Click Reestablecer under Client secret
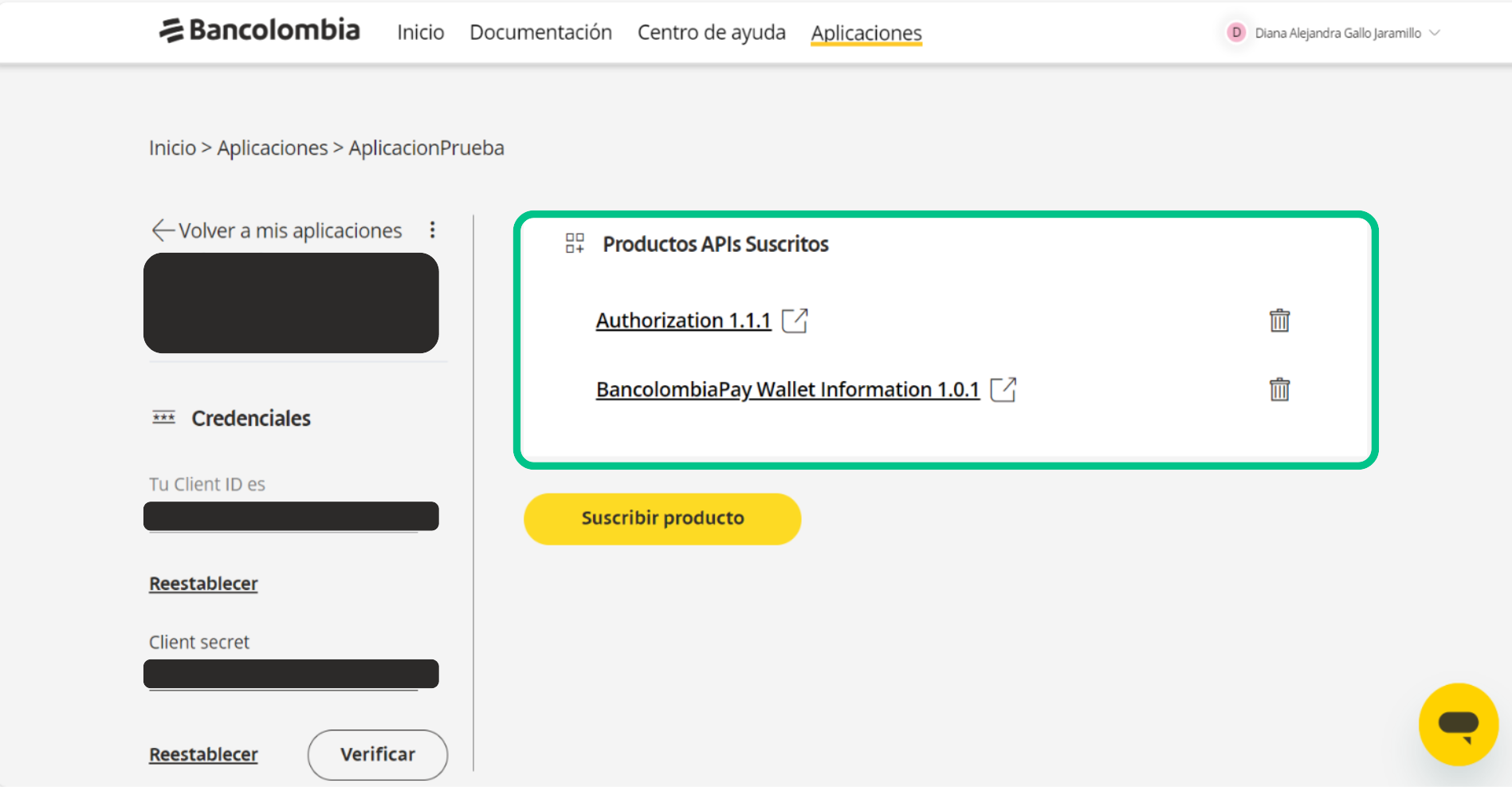1512x787 pixels. (203, 754)
